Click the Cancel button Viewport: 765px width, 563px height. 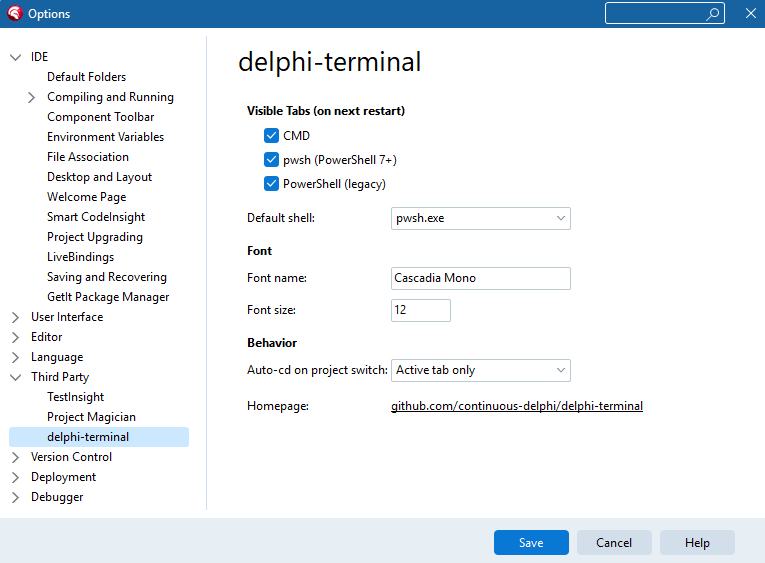[614, 543]
